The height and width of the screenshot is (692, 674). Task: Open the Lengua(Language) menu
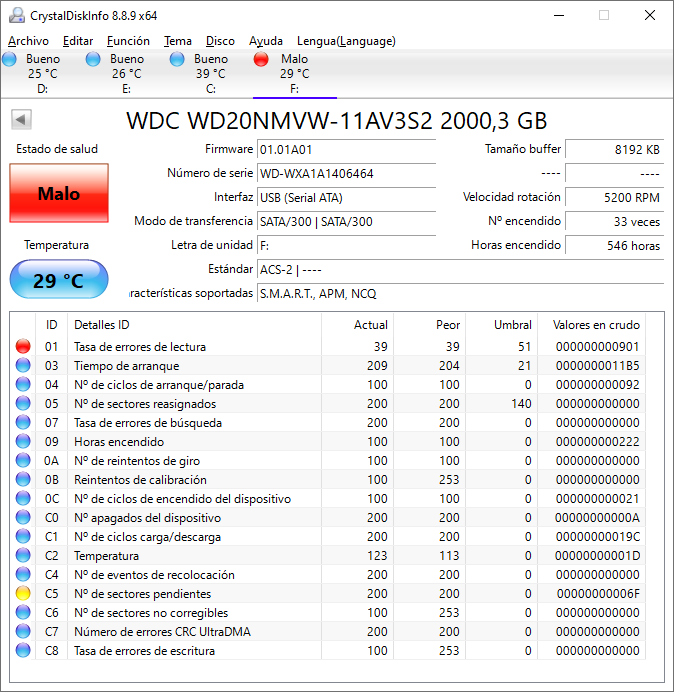[346, 41]
